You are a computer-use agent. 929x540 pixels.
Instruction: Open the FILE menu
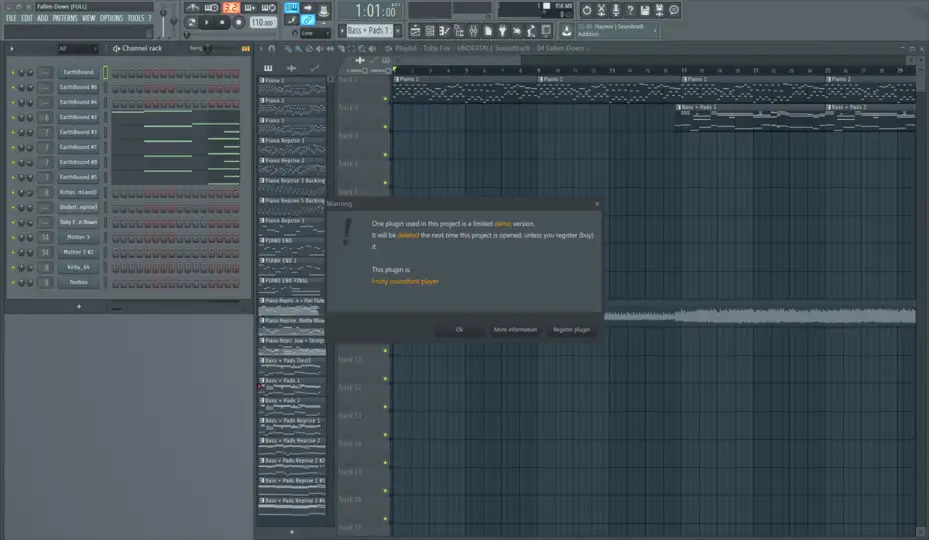(x=11, y=18)
